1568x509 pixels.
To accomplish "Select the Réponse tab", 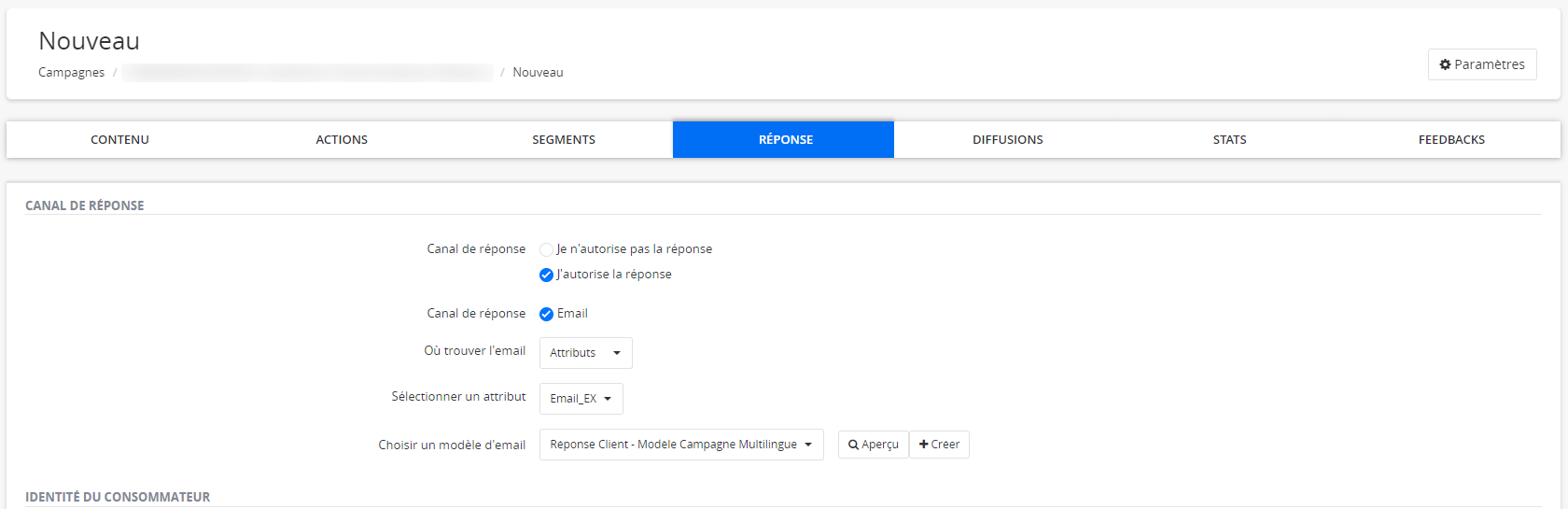I will [784, 140].
